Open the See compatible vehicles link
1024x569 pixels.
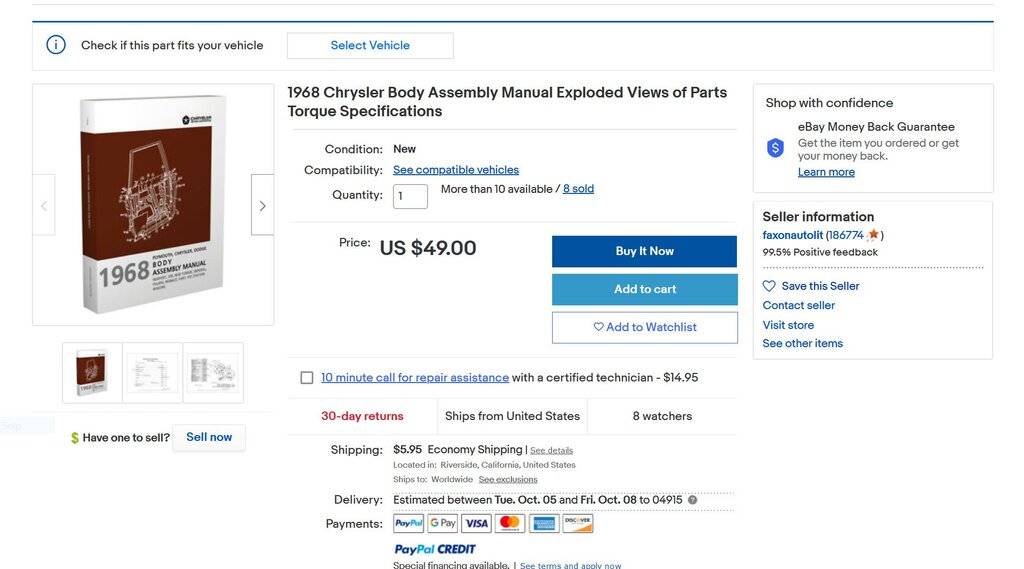coord(456,170)
